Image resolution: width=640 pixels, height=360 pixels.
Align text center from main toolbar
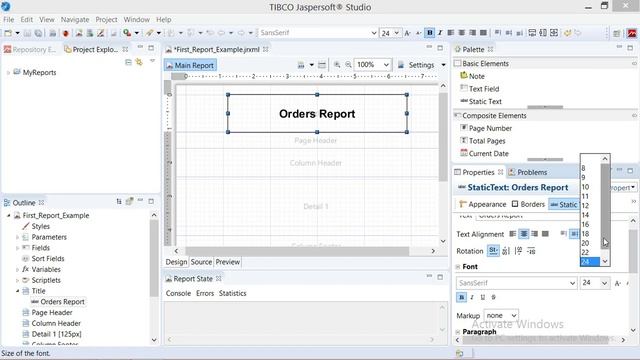tap(462, 33)
